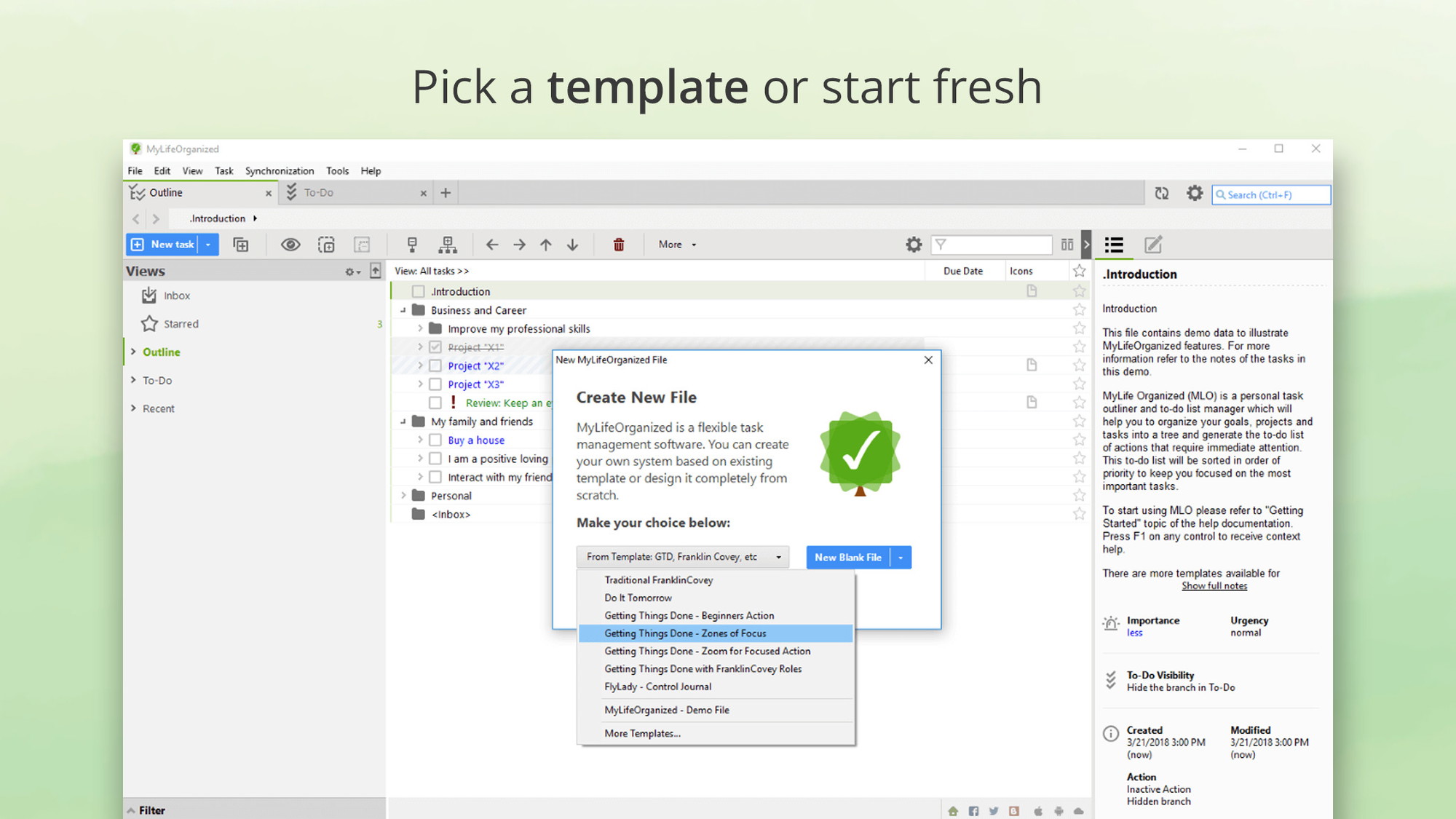Toggle checkbox next to Introduction task

(x=418, y=290)
